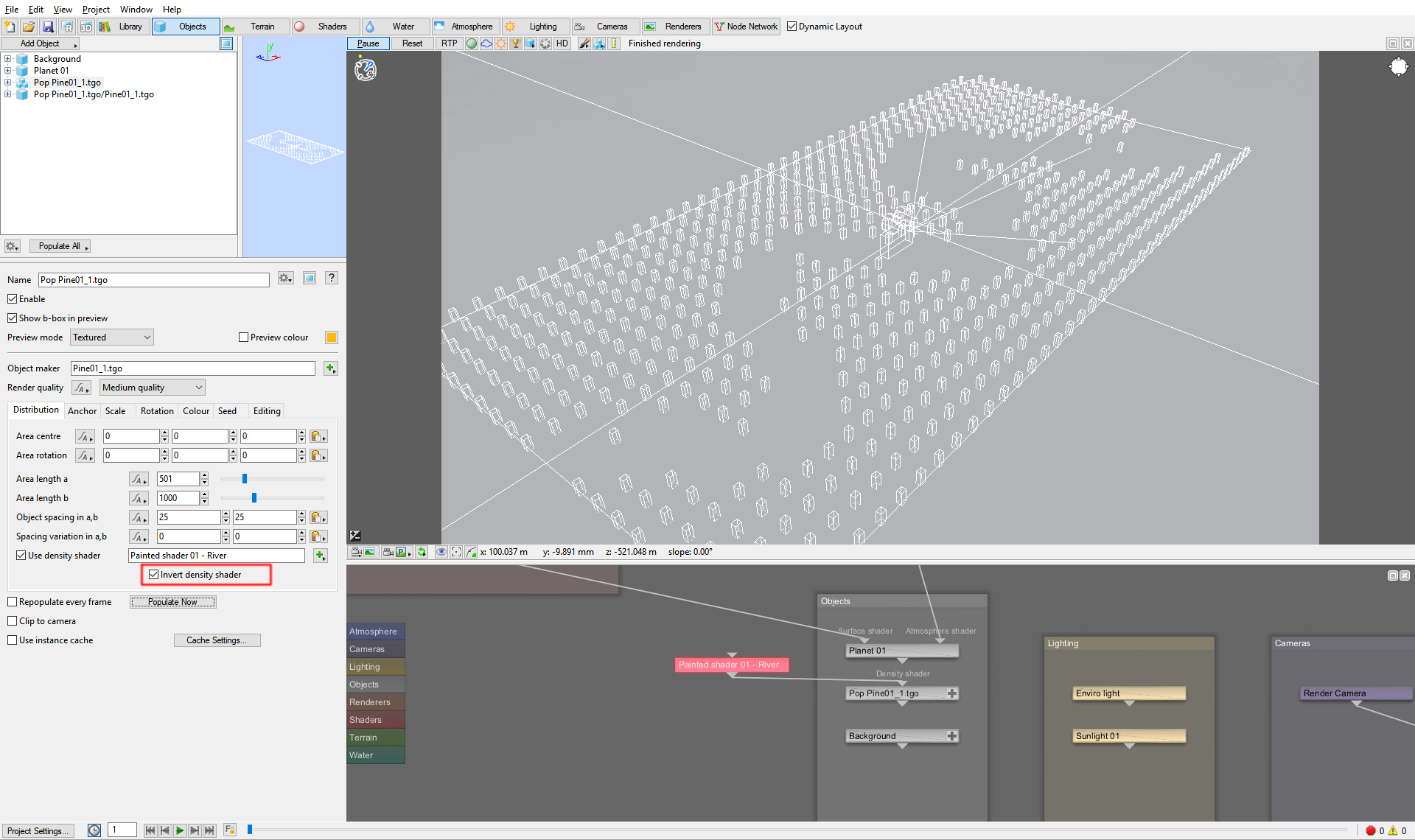The image size is (1415, 840).
Task: Reset the preview render
Action: pos(413,43)
